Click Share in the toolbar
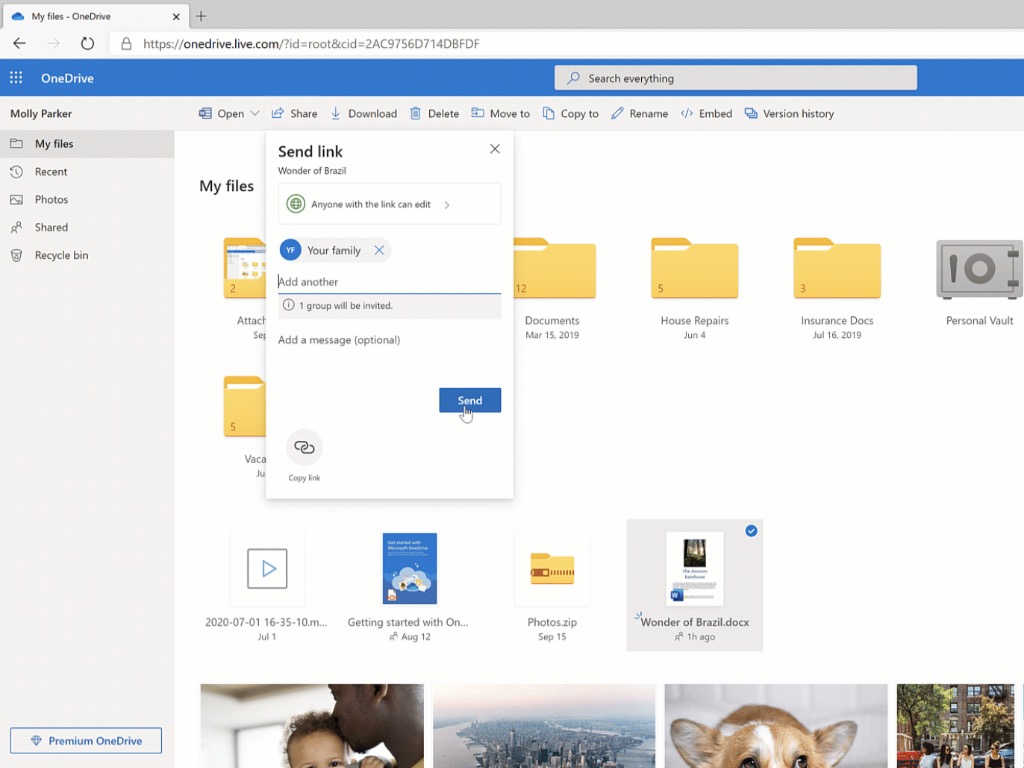1024x768 pixels. (x=295, y=114)
